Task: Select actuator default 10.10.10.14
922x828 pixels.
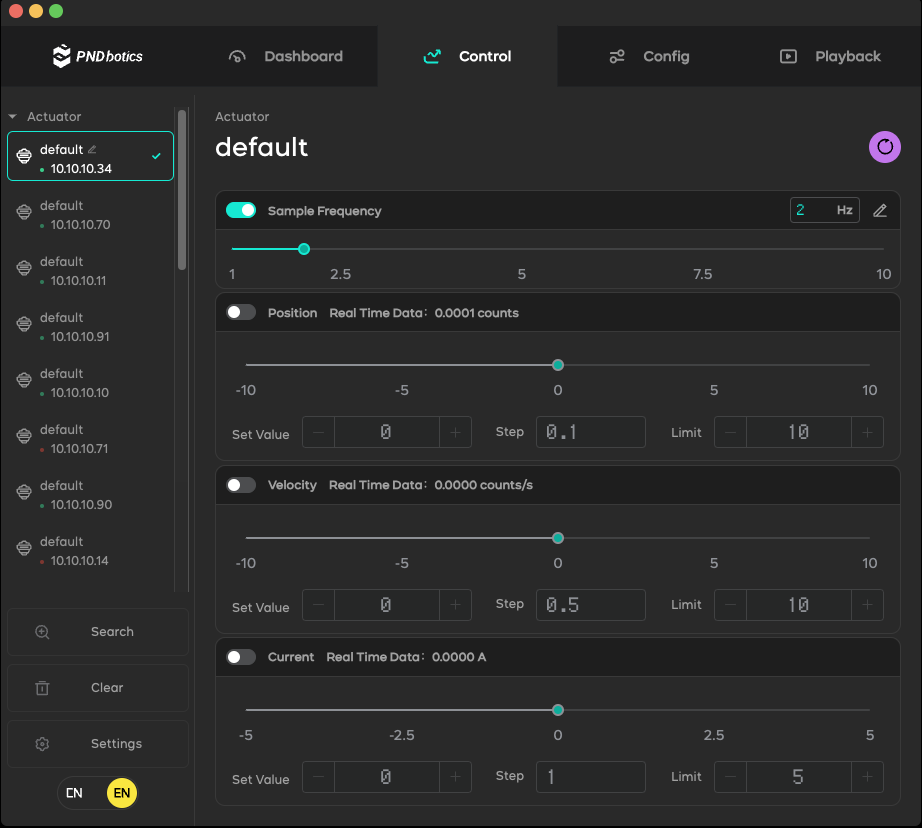Action: [91, 548]
